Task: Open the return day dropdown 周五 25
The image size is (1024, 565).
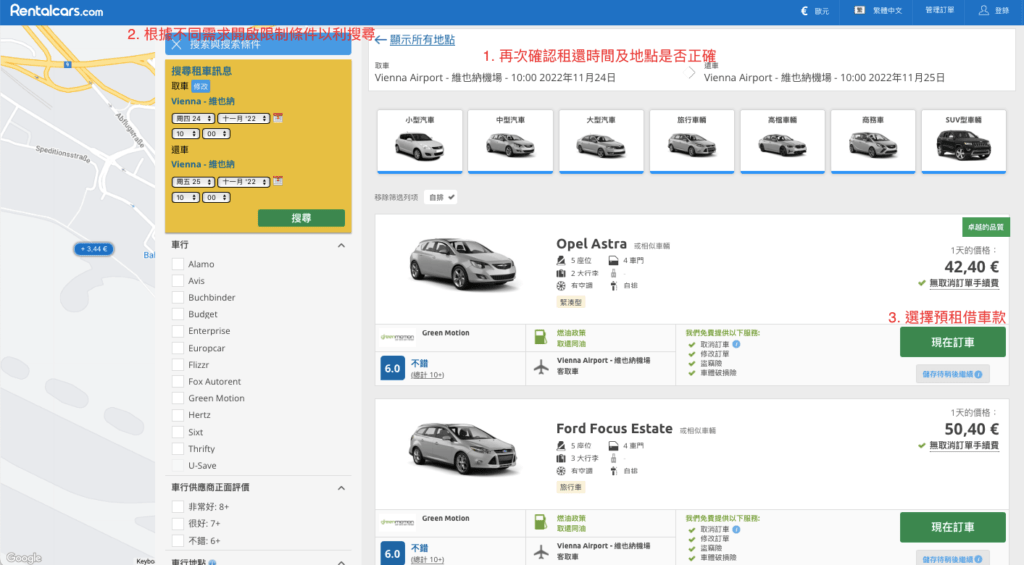Action: tap(193, 182)
